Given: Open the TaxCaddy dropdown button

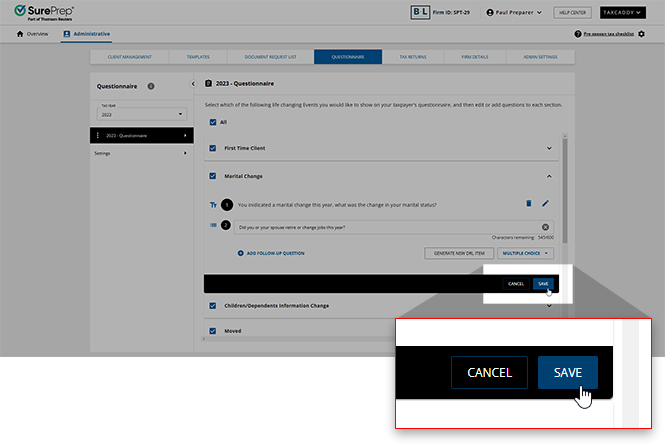Looking at the screenshot, I should pyautogui.click(x=623, y=13).
